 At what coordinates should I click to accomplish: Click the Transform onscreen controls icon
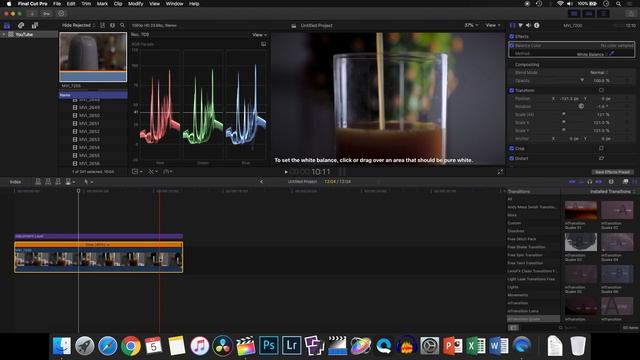[601, 90]
